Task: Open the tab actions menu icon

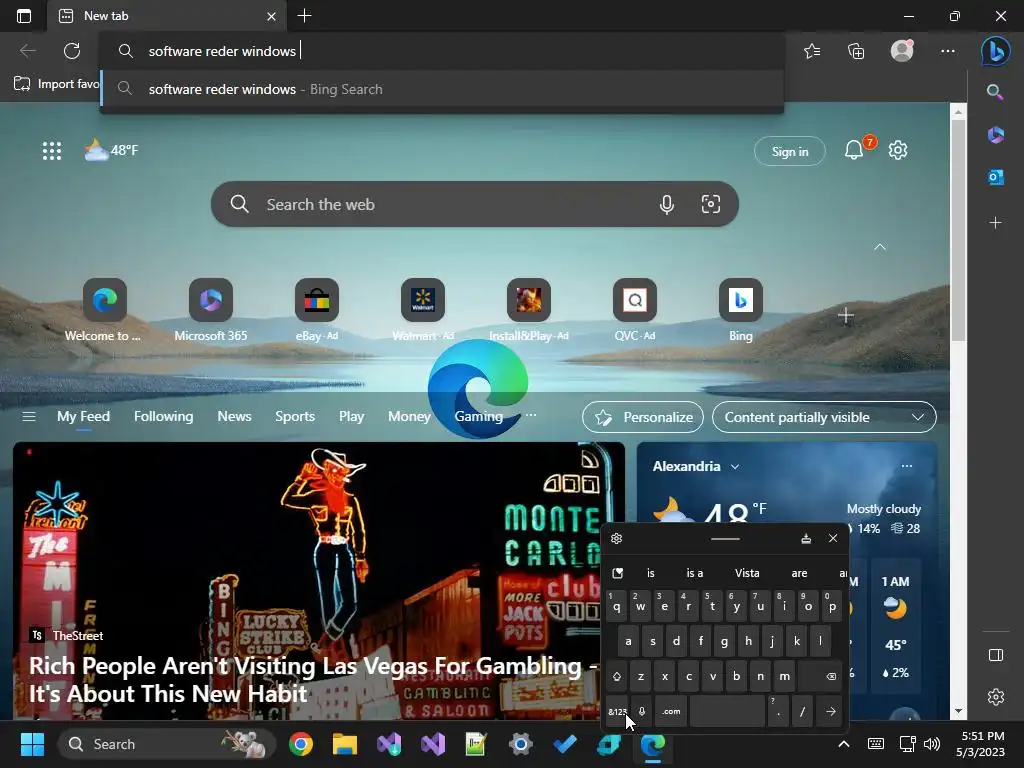Action: point(24,16)
